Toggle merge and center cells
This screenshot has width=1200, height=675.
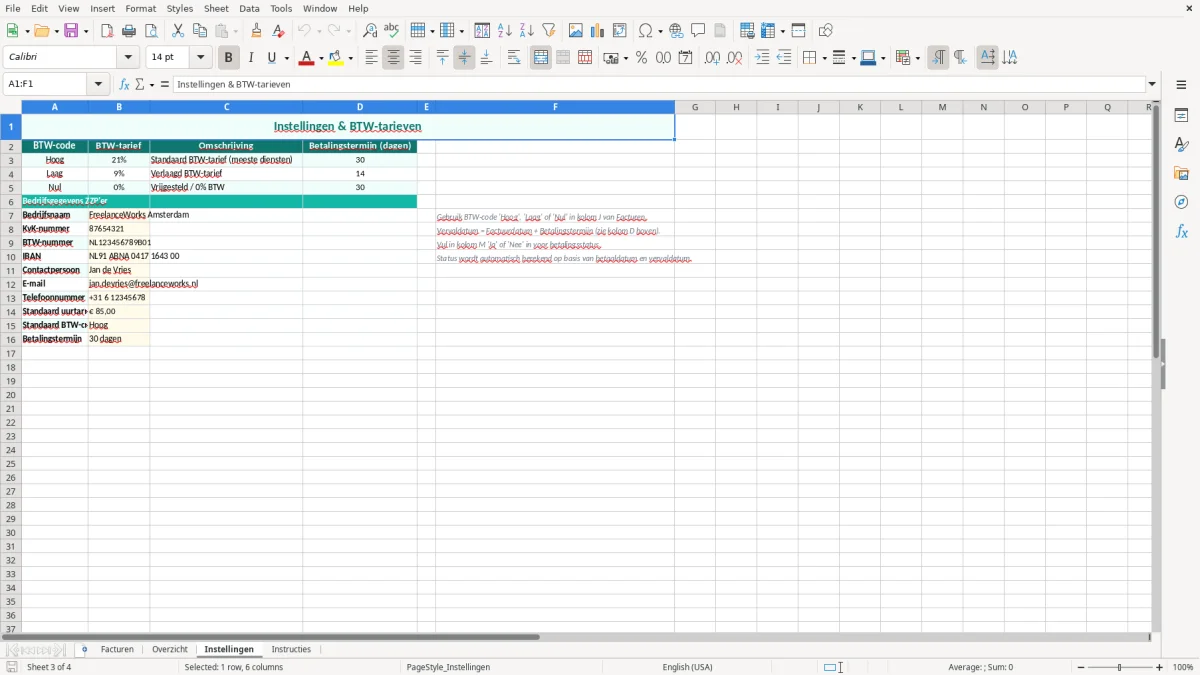541,58
